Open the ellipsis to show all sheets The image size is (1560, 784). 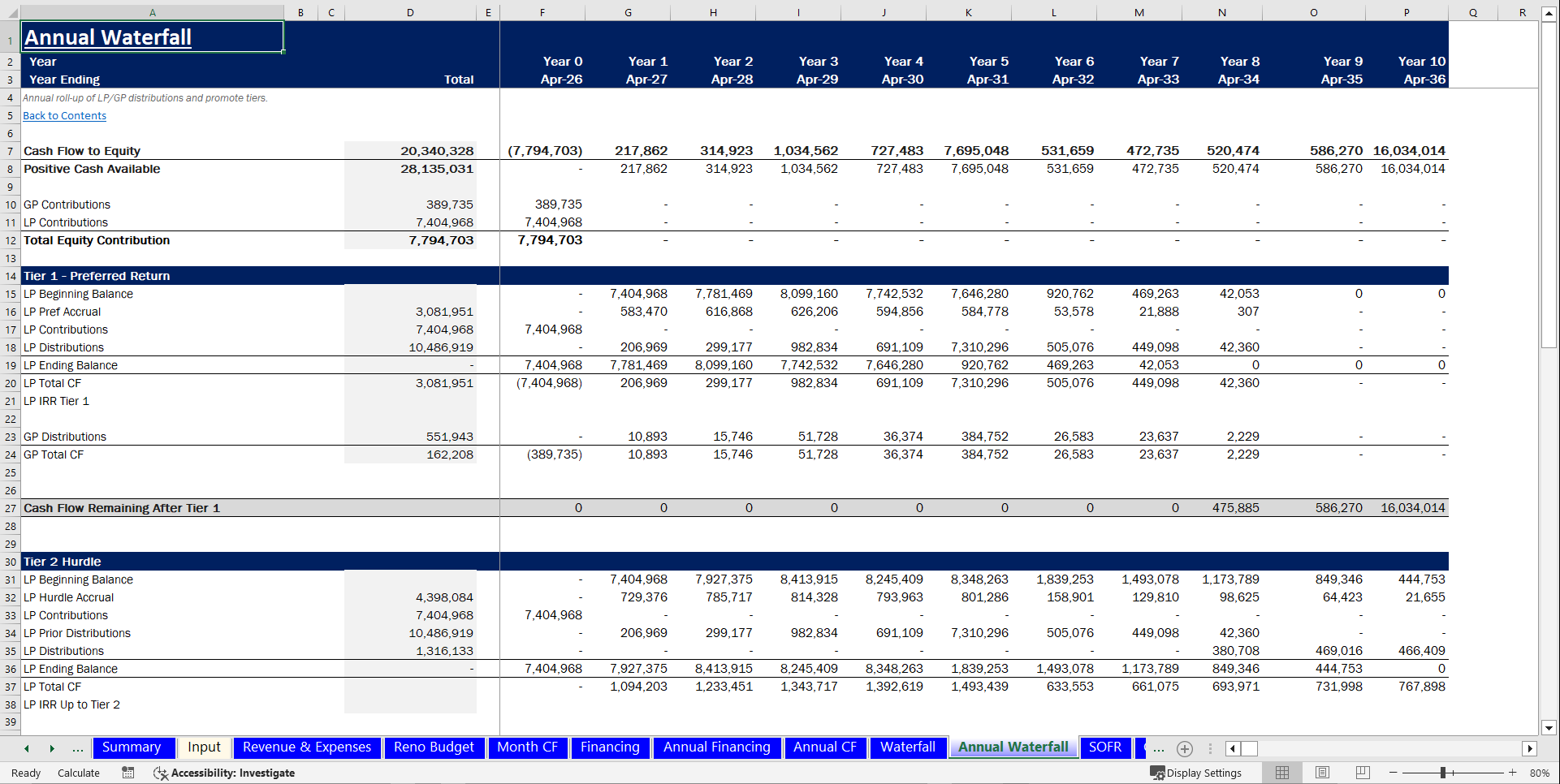point(1158,748)
